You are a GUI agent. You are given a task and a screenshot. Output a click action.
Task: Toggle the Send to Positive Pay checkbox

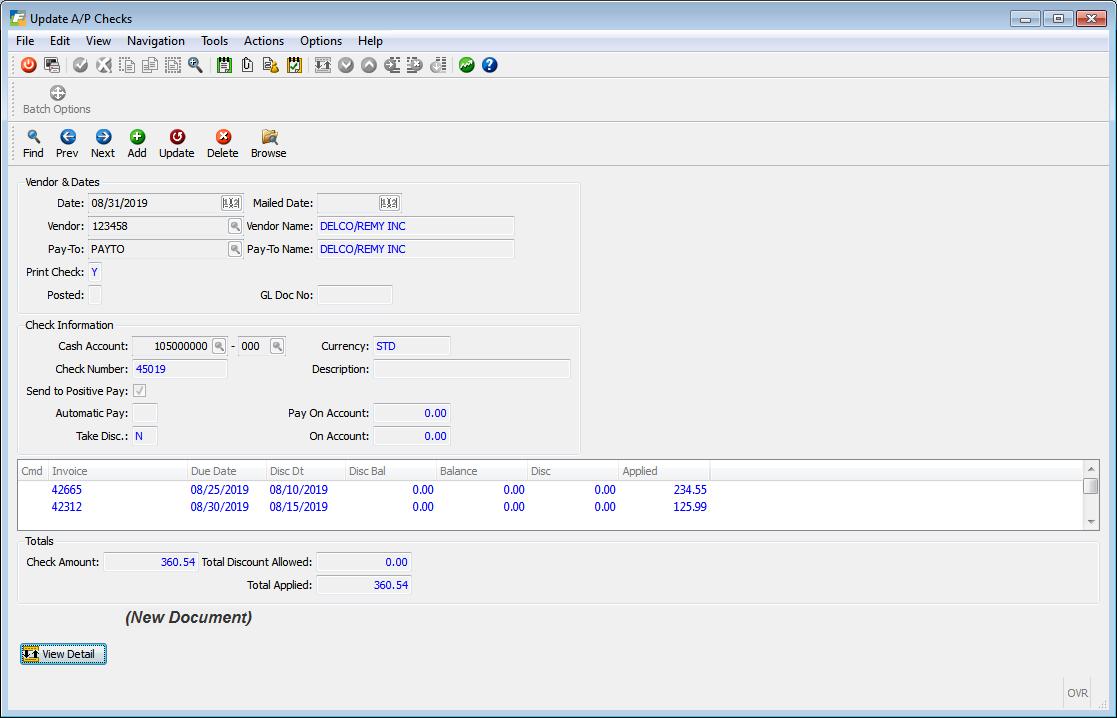coord(140,390)
